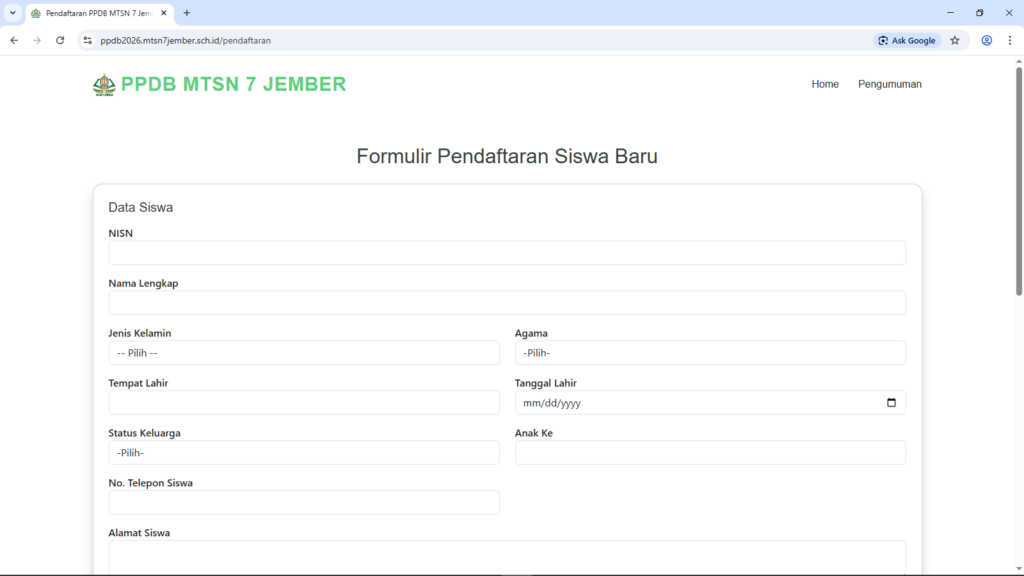Image resolution: width=1024 pixels, height=576 pixels.
Task: Go to Home in navigation menu
Action: pyautogui.click(x=825, y=84)
